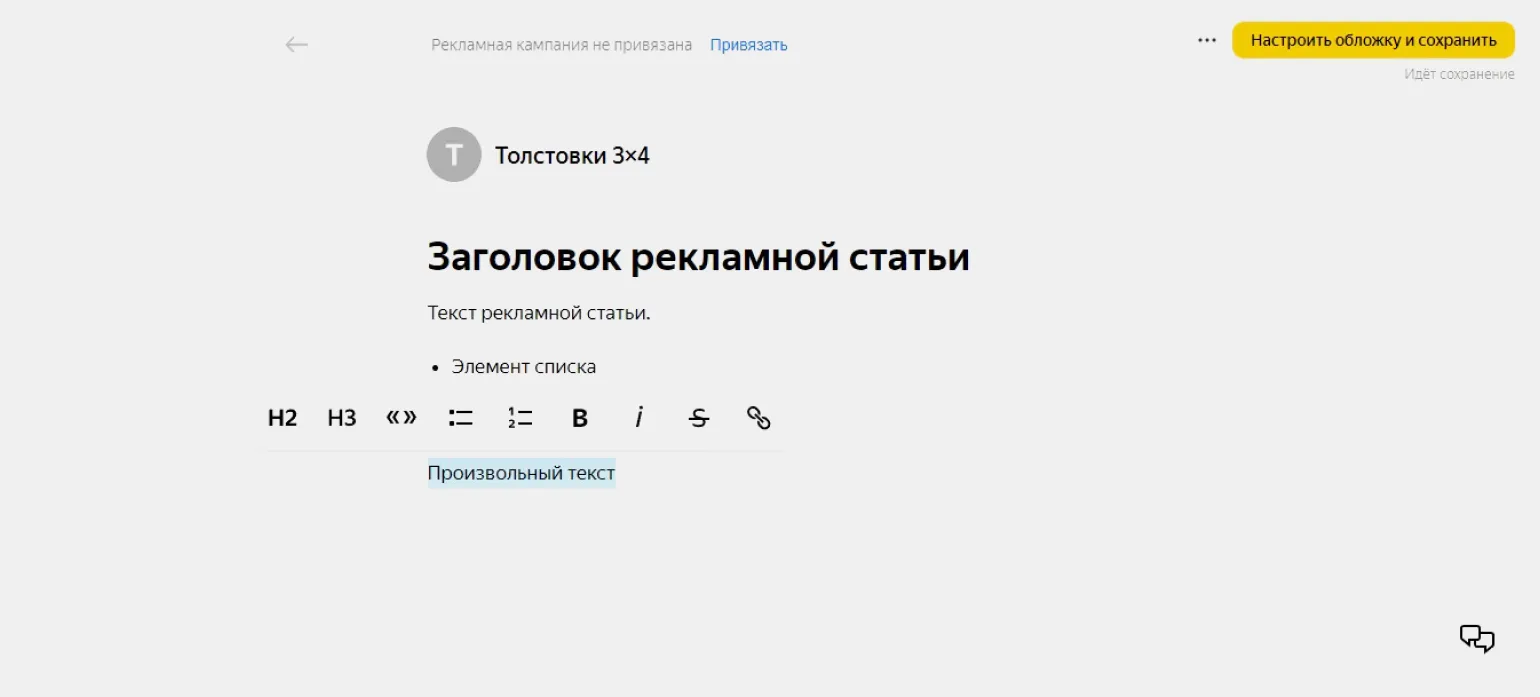Click the author avatar with letter Т
1540x697 pixels.
coord(454,154)
